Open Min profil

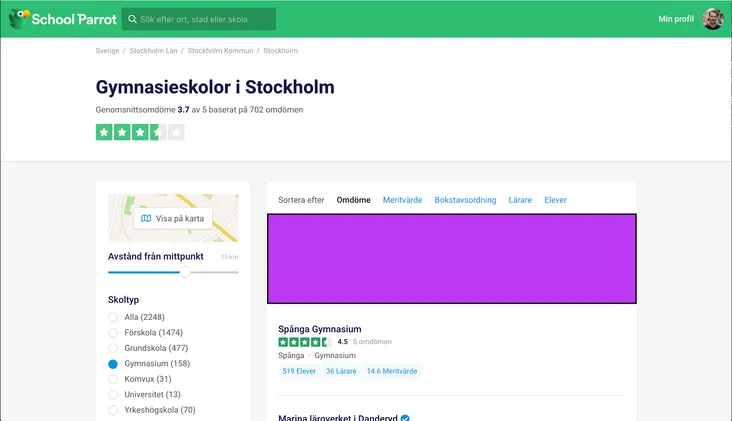(676, 19)
